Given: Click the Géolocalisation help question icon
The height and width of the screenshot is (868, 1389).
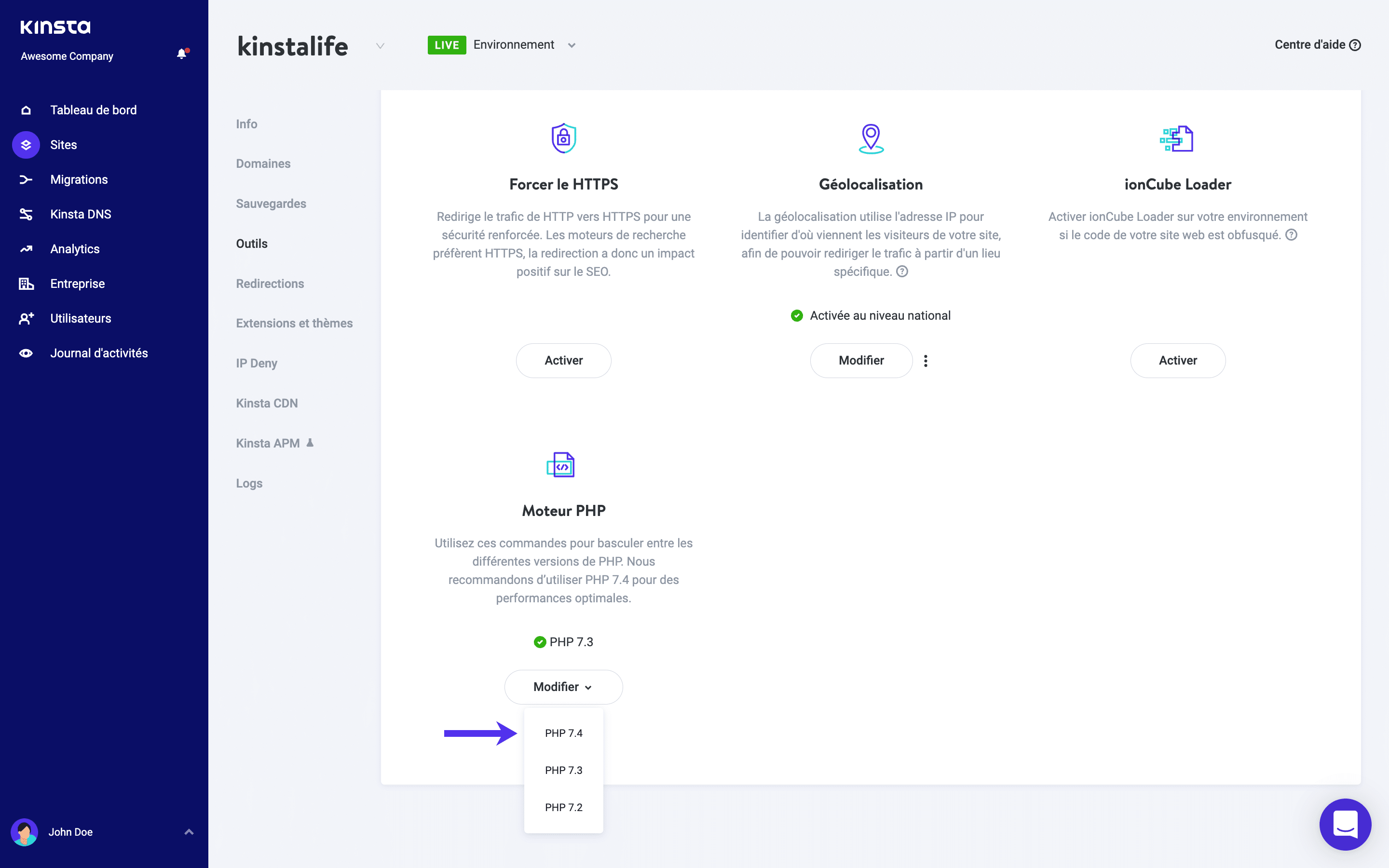Looking at the screenshot, I should [x=902, y=271].
